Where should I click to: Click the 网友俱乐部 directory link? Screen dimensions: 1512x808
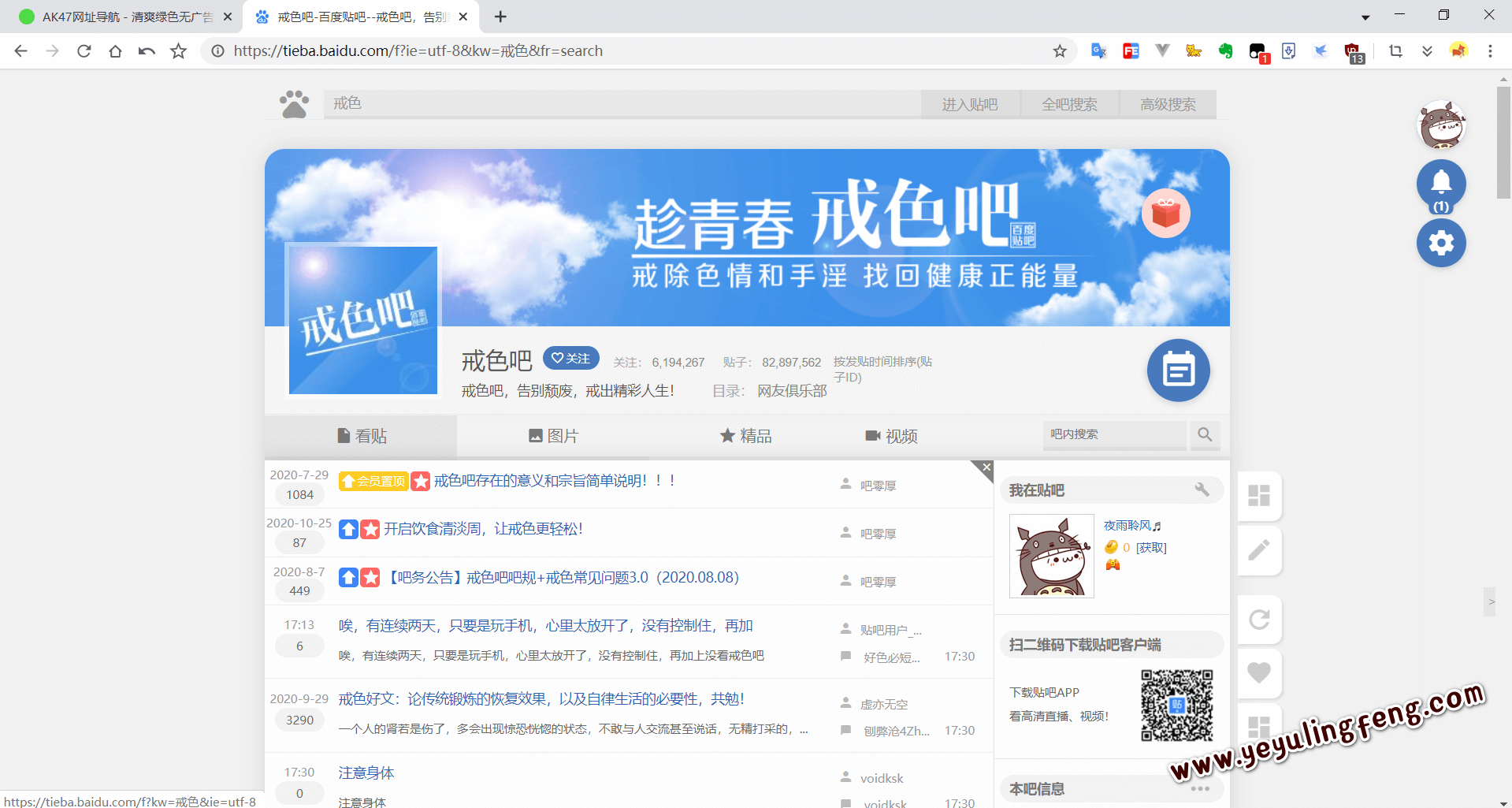[792, 391]
